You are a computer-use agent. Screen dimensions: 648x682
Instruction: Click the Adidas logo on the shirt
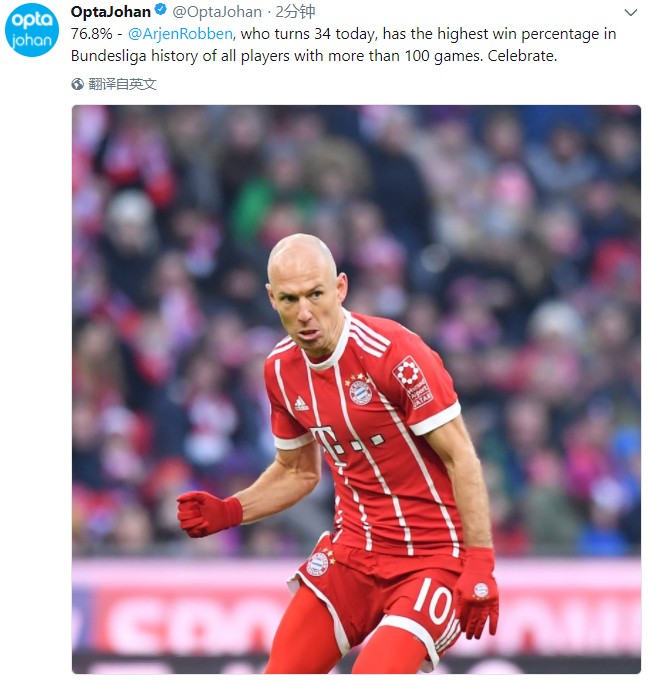pyautogui.click(x=301, y=404)
